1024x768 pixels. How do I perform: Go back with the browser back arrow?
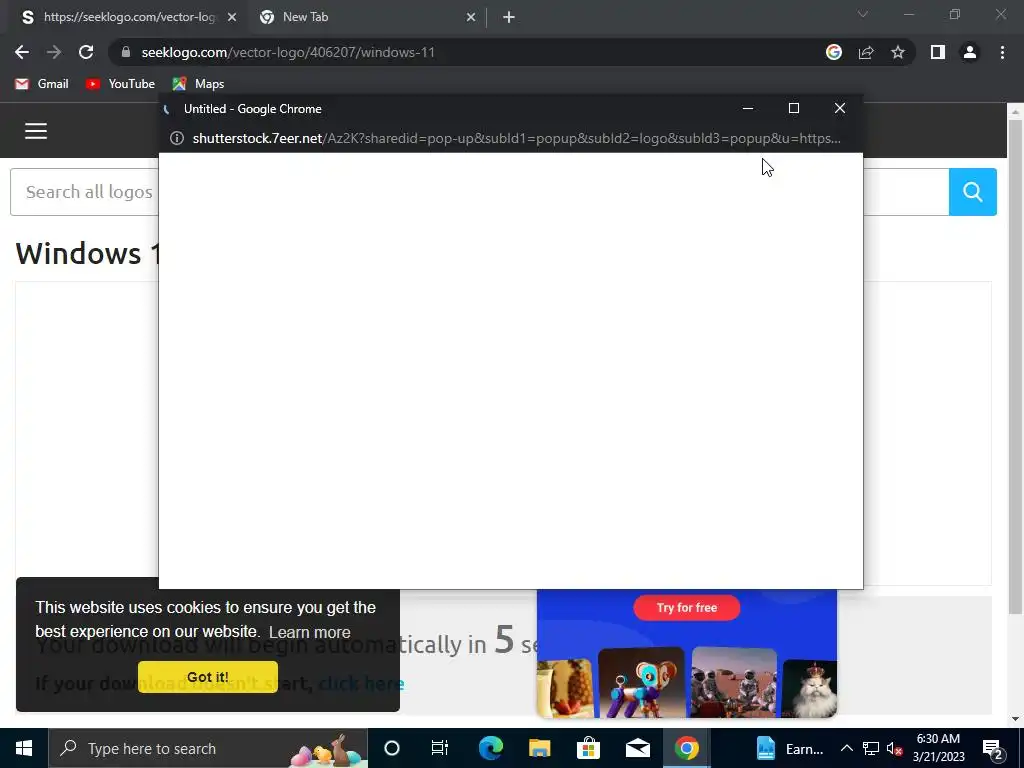point(22,52)
